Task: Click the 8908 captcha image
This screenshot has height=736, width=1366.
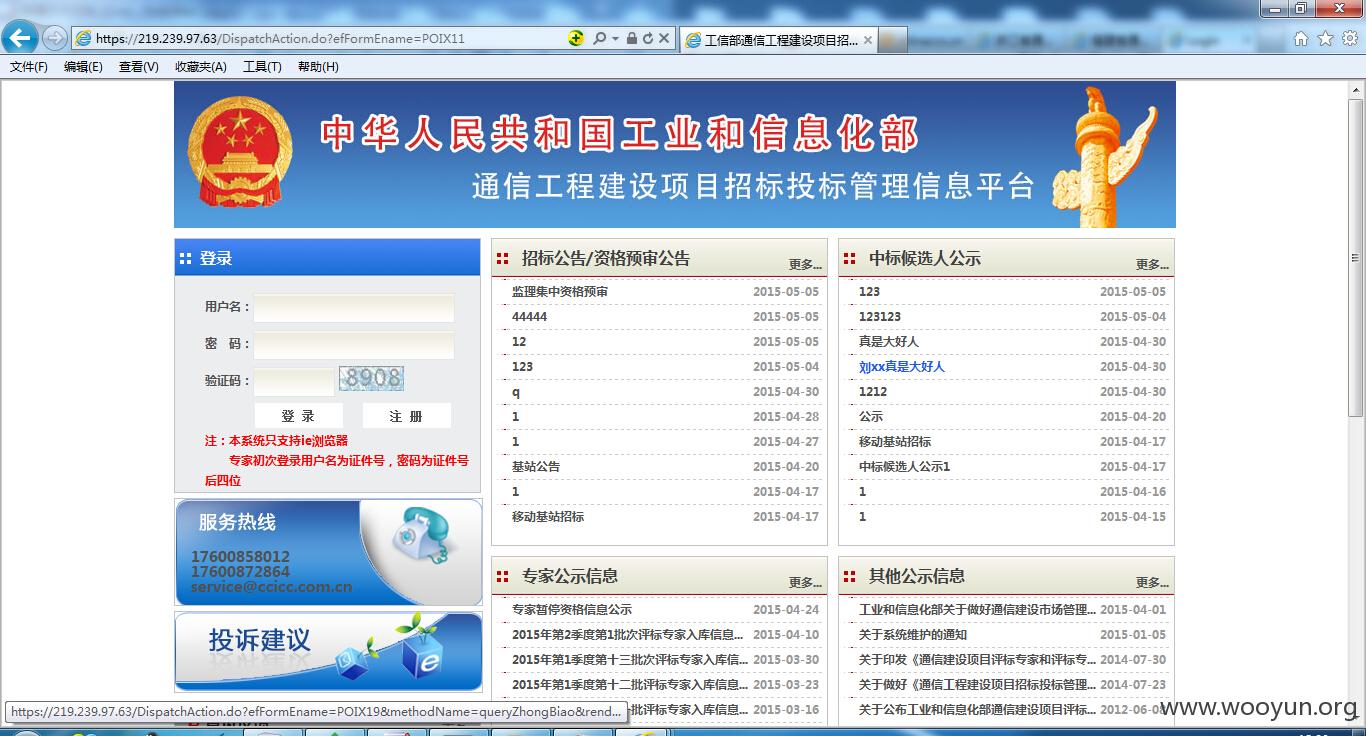Action: pos(372,378)
